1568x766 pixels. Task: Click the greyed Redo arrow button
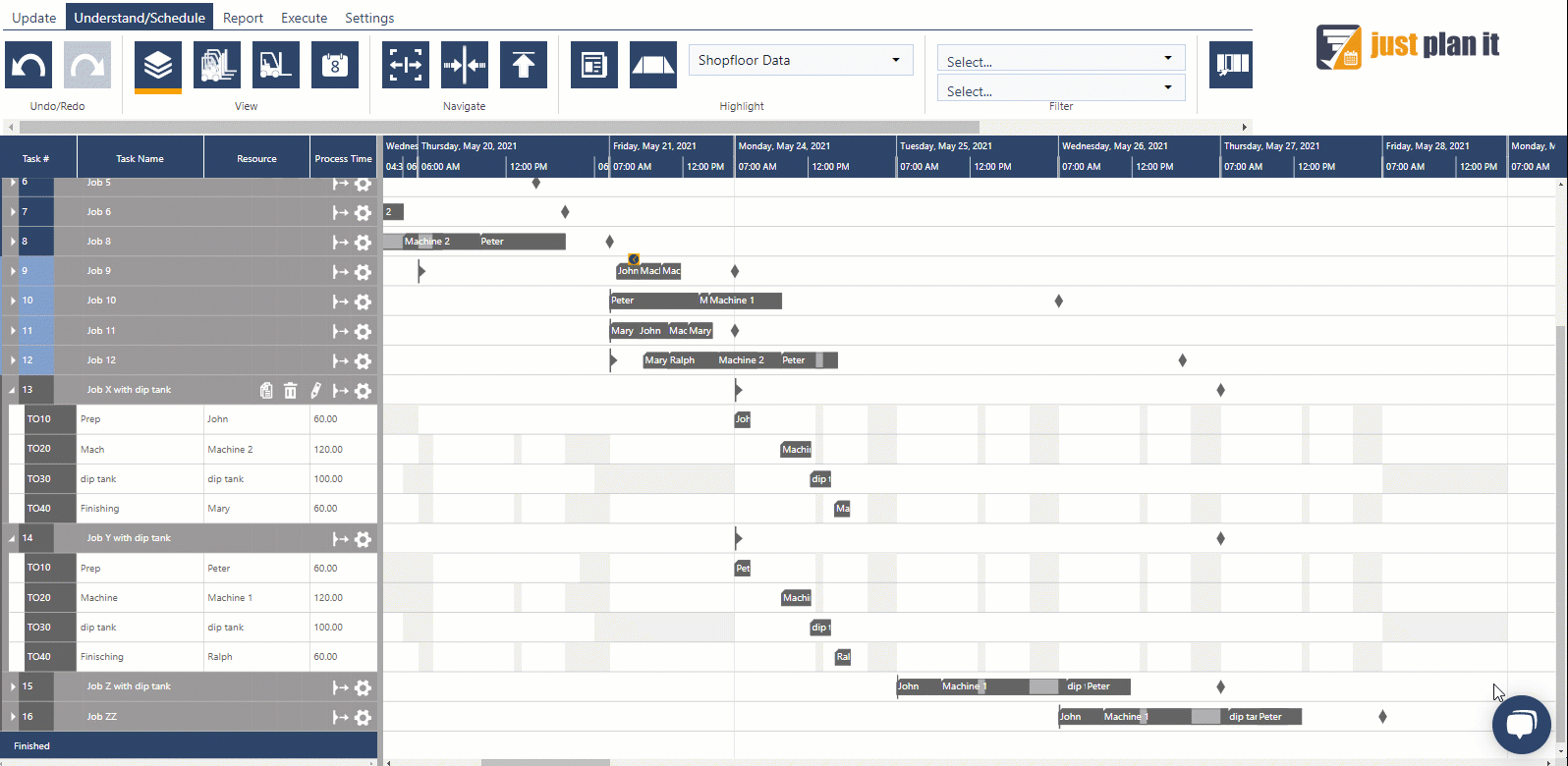pos(87,66)
